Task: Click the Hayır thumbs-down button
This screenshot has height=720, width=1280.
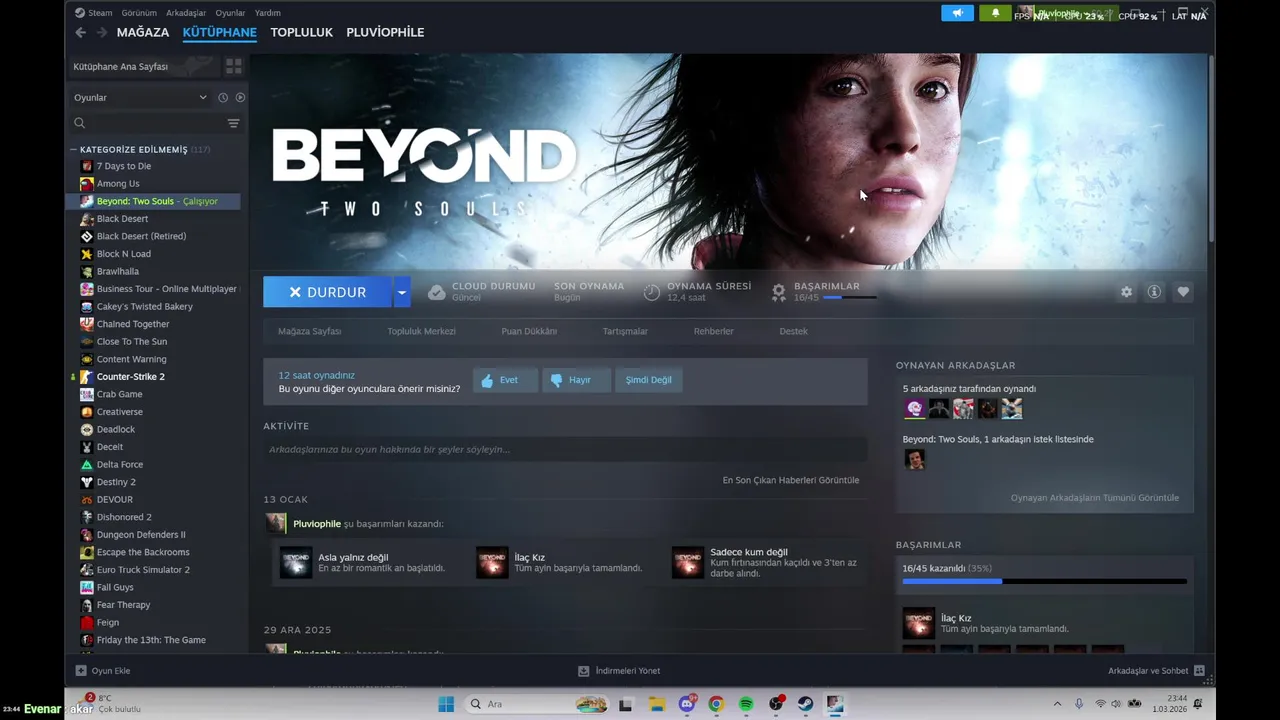Action: coord(576,380)
